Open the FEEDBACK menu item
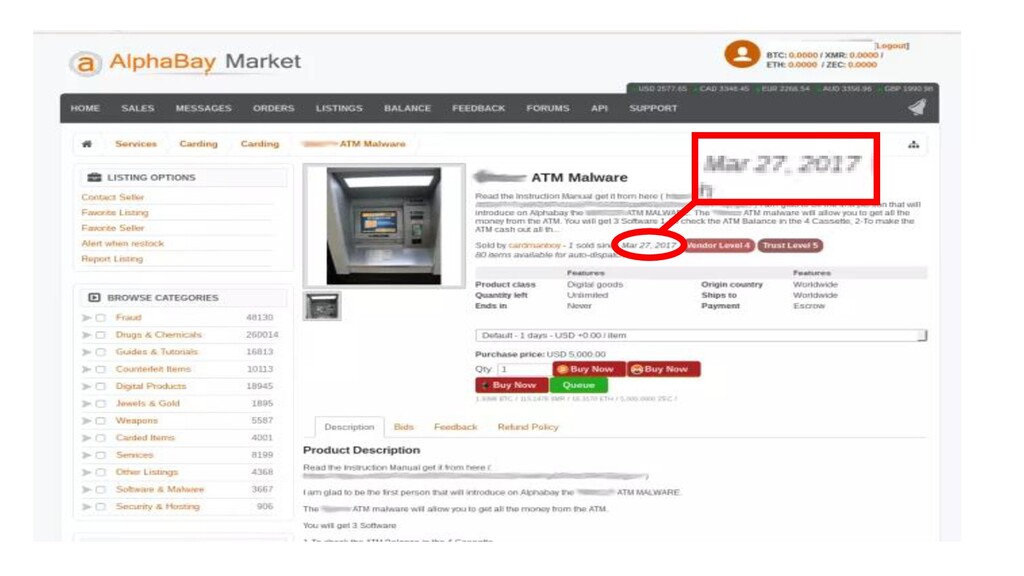Image resolution: width=1024 pixels, height=576 pixels. (479, 108)
